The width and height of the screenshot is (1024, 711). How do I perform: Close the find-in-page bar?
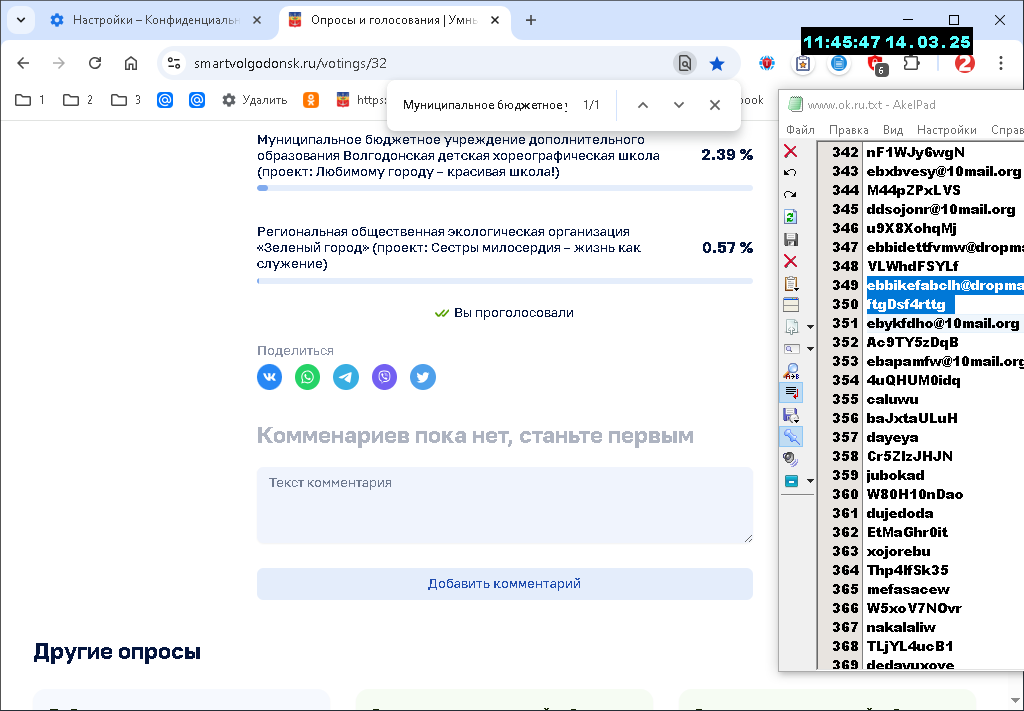coord(714,105)
